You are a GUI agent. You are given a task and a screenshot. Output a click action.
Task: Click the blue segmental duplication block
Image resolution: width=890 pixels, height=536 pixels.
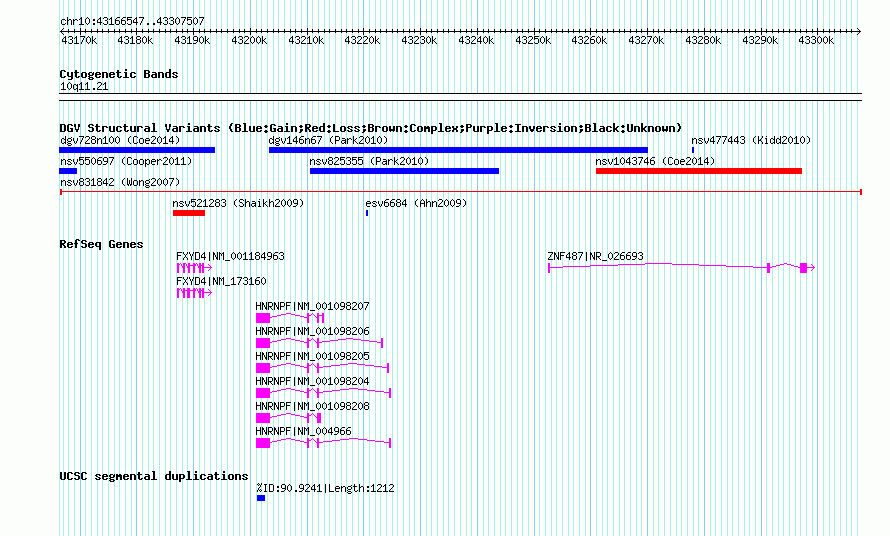click(261, 498)
